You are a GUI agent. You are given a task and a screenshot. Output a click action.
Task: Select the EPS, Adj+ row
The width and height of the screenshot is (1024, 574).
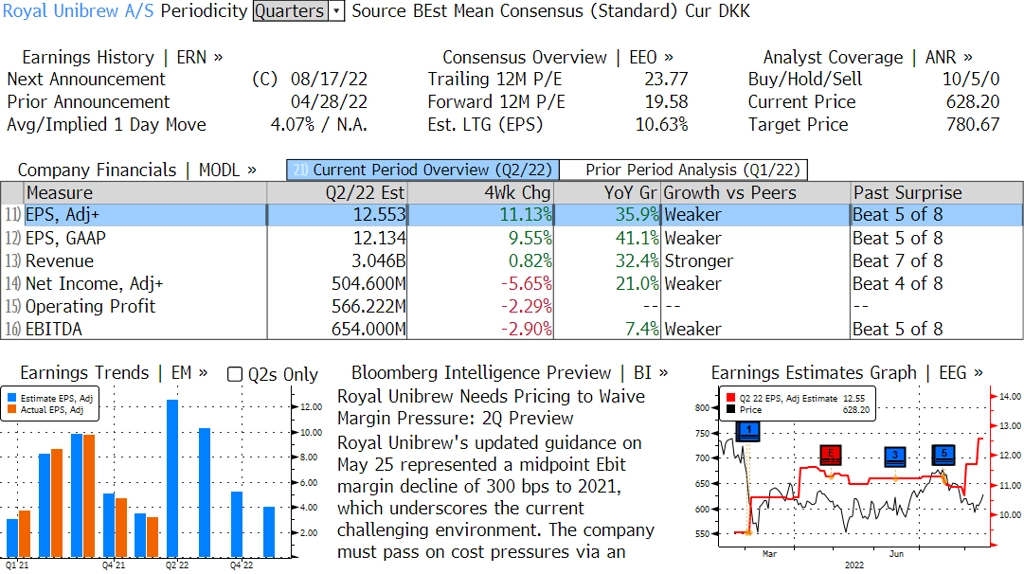(512, 215)
